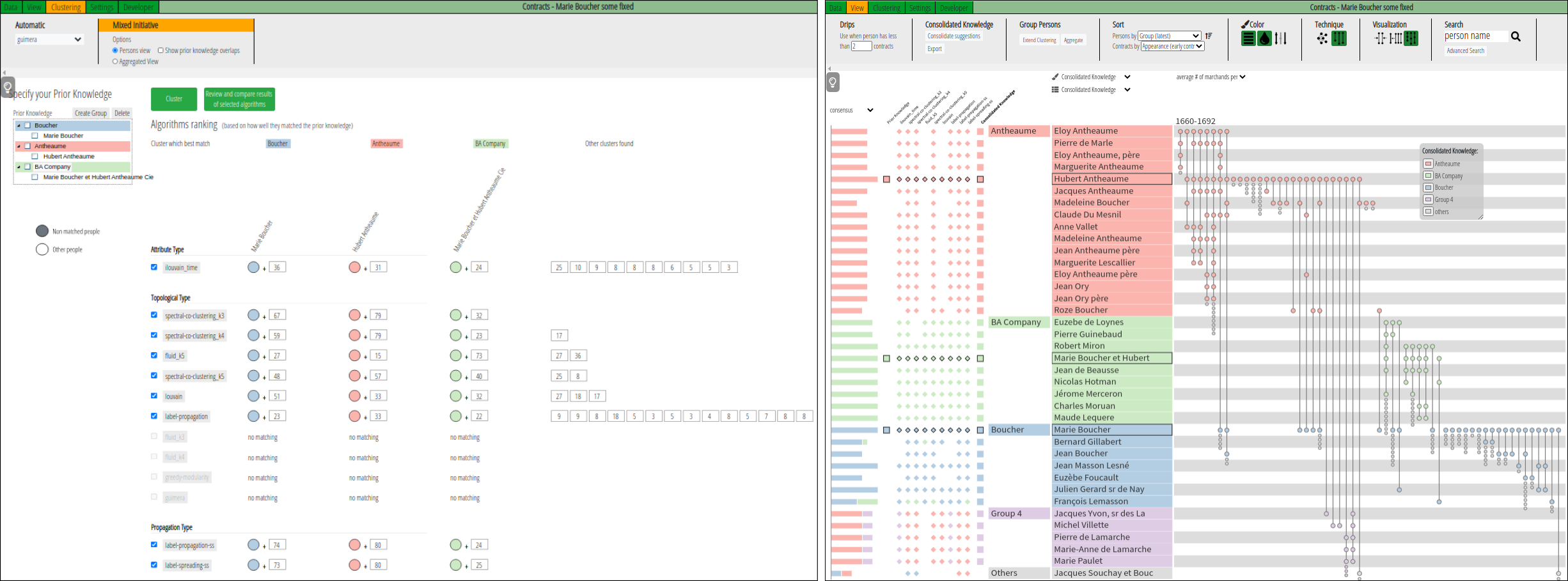Viewport: 1568px width, 581px height.
Task: Click the droplet color mode icon
Action: point(1264,39)
